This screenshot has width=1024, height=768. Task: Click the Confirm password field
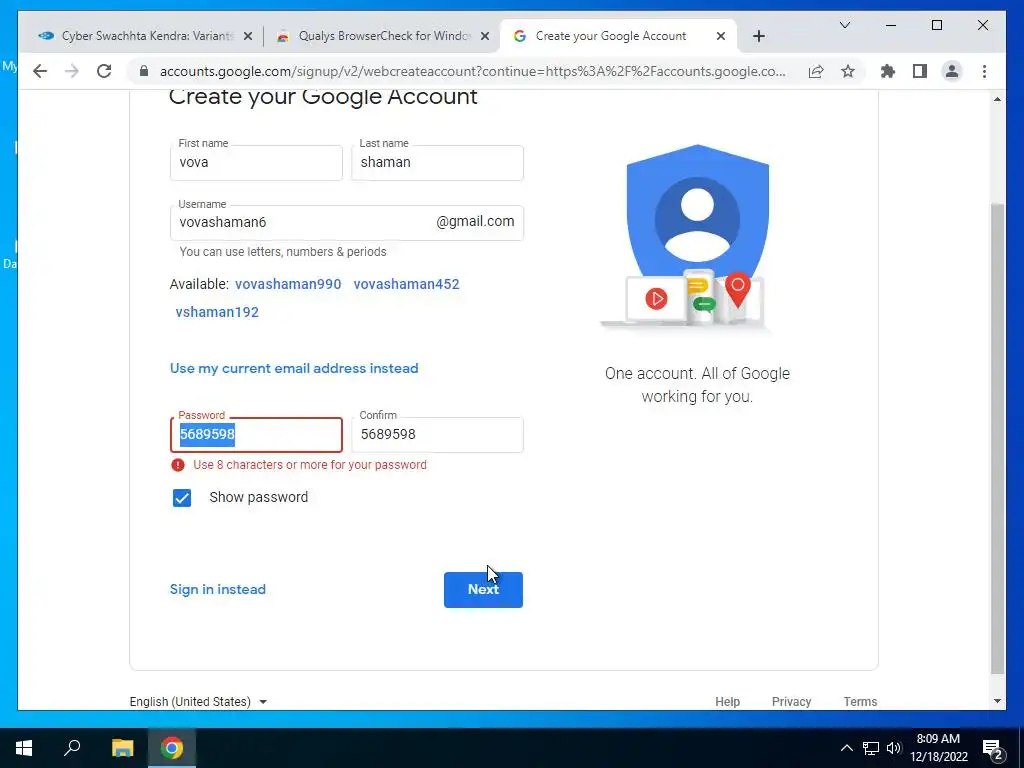pos(437,434)
